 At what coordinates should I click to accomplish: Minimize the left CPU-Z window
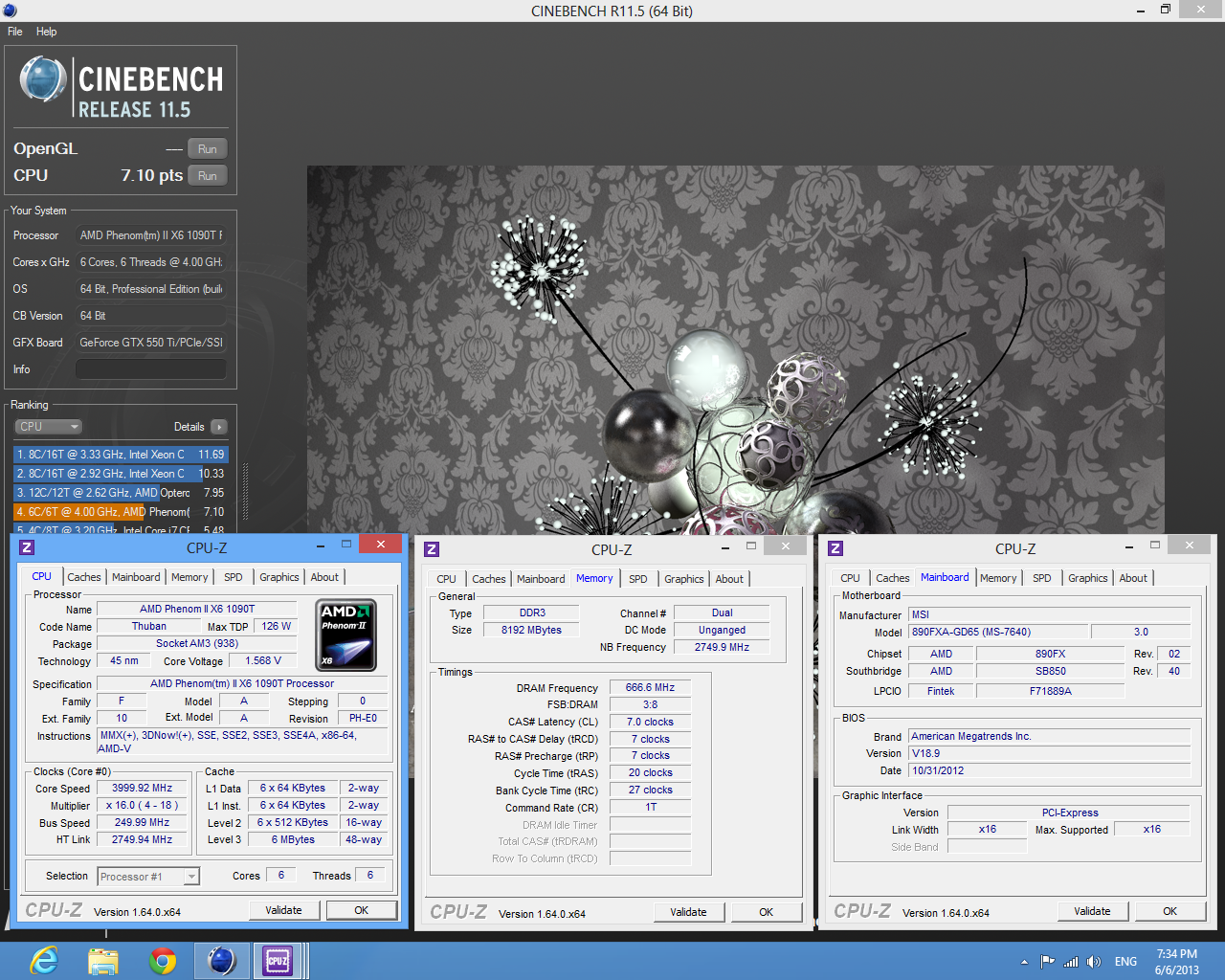click(x=321, y=546)
